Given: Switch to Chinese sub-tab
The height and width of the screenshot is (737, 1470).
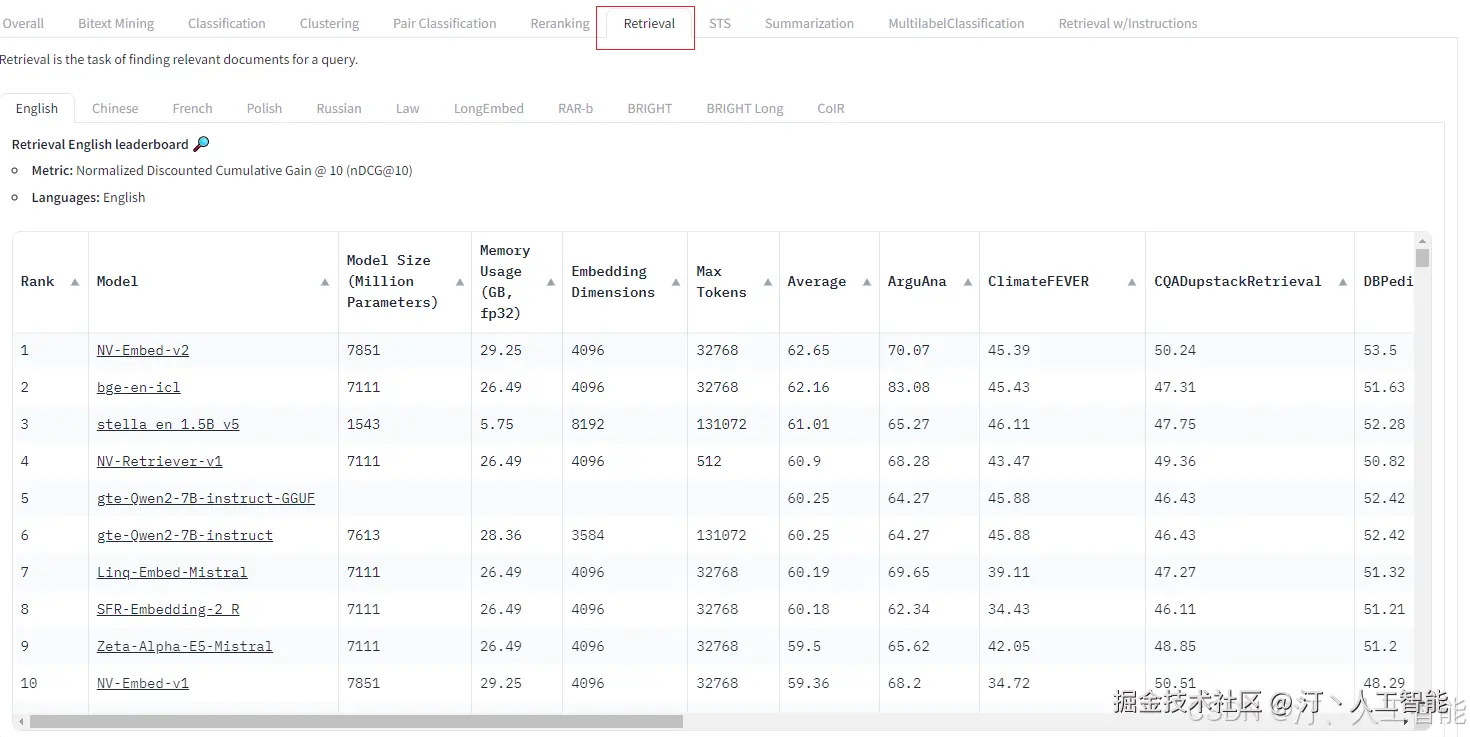Looking at the screenshot, I should tap(115, 108).
